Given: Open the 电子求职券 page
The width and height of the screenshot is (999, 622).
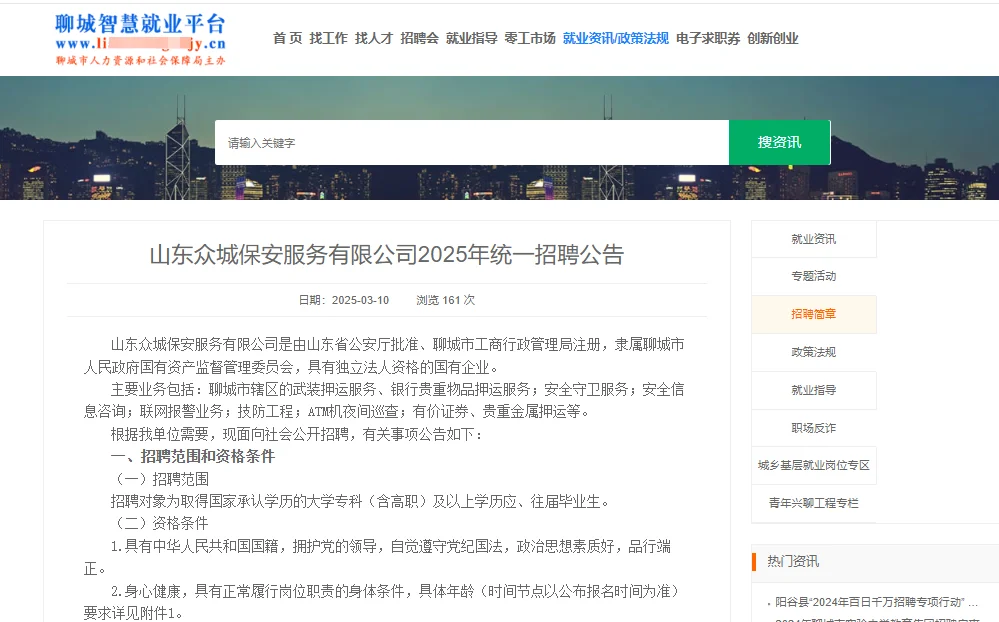Looking at the screenshot, I should point(708,39).
